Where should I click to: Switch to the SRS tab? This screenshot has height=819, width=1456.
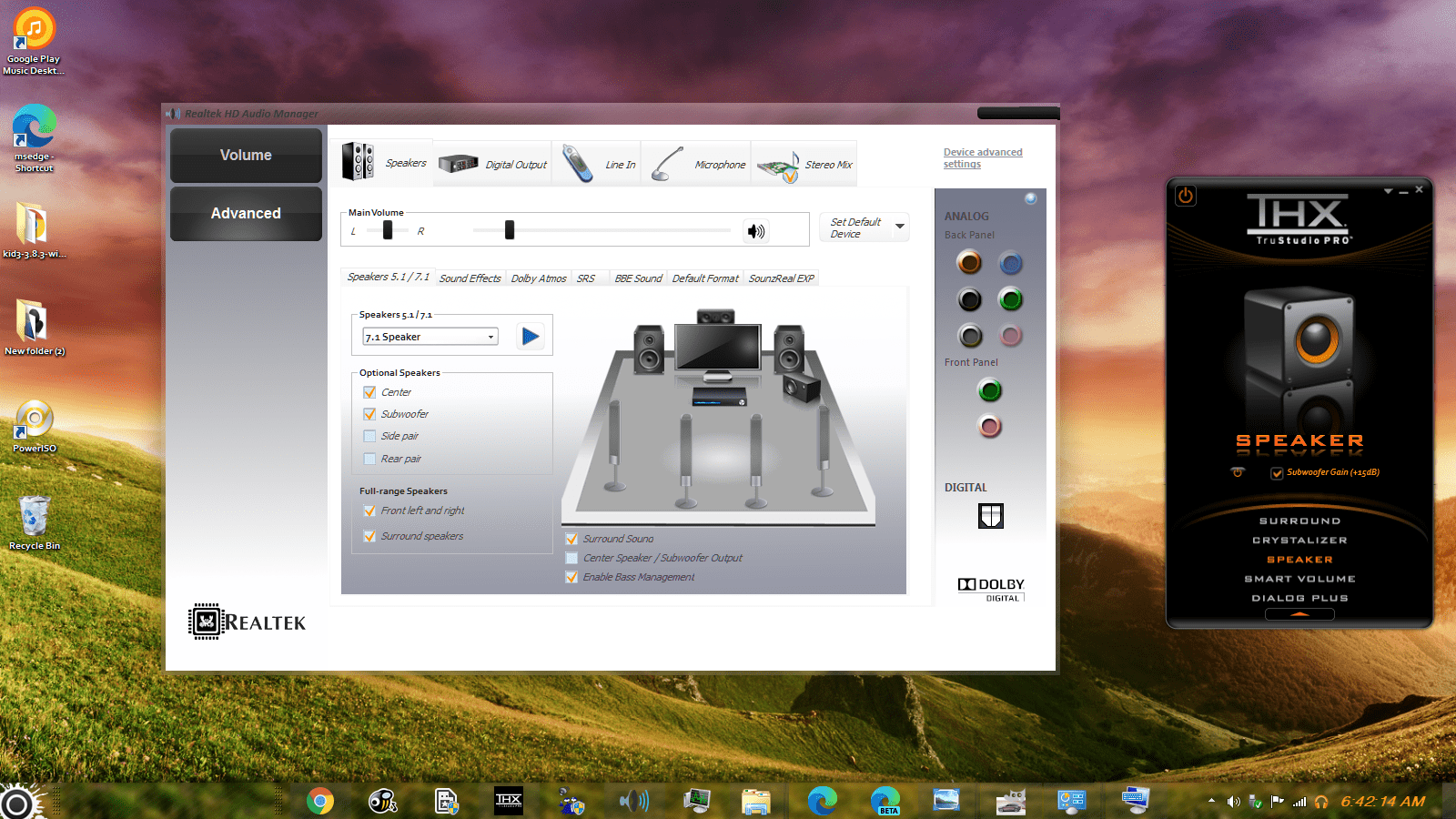tap(586, 278)
